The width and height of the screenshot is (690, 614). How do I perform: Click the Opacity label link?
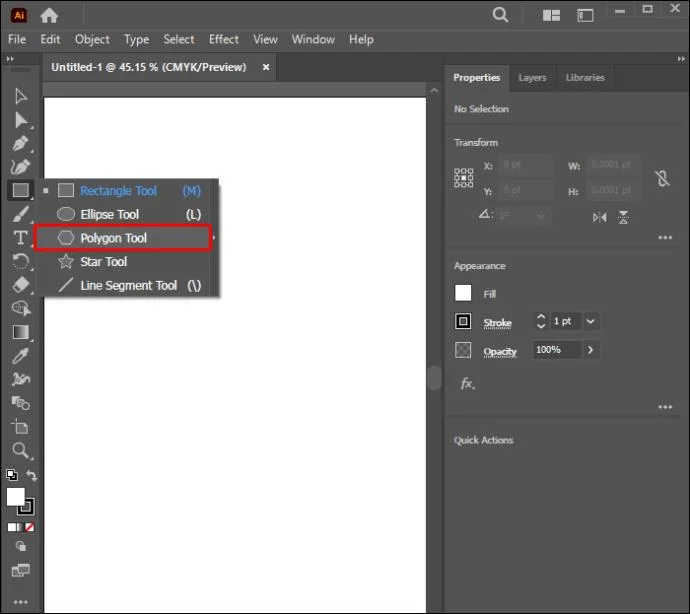[500, 352]
